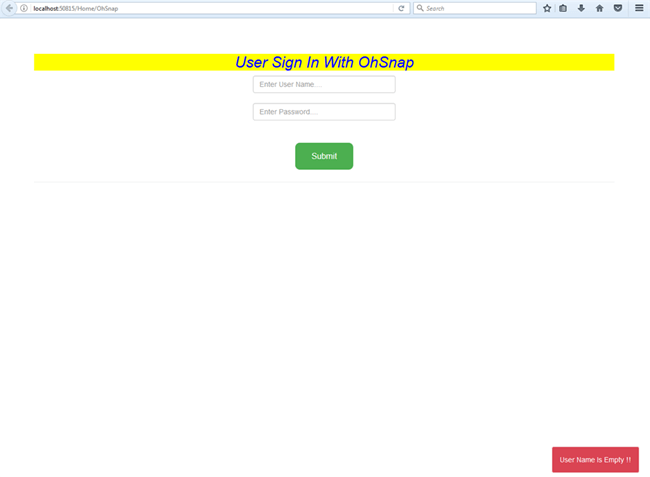Open the hamburger menu
Screen dimensions: 650x477
pos(639,8)
